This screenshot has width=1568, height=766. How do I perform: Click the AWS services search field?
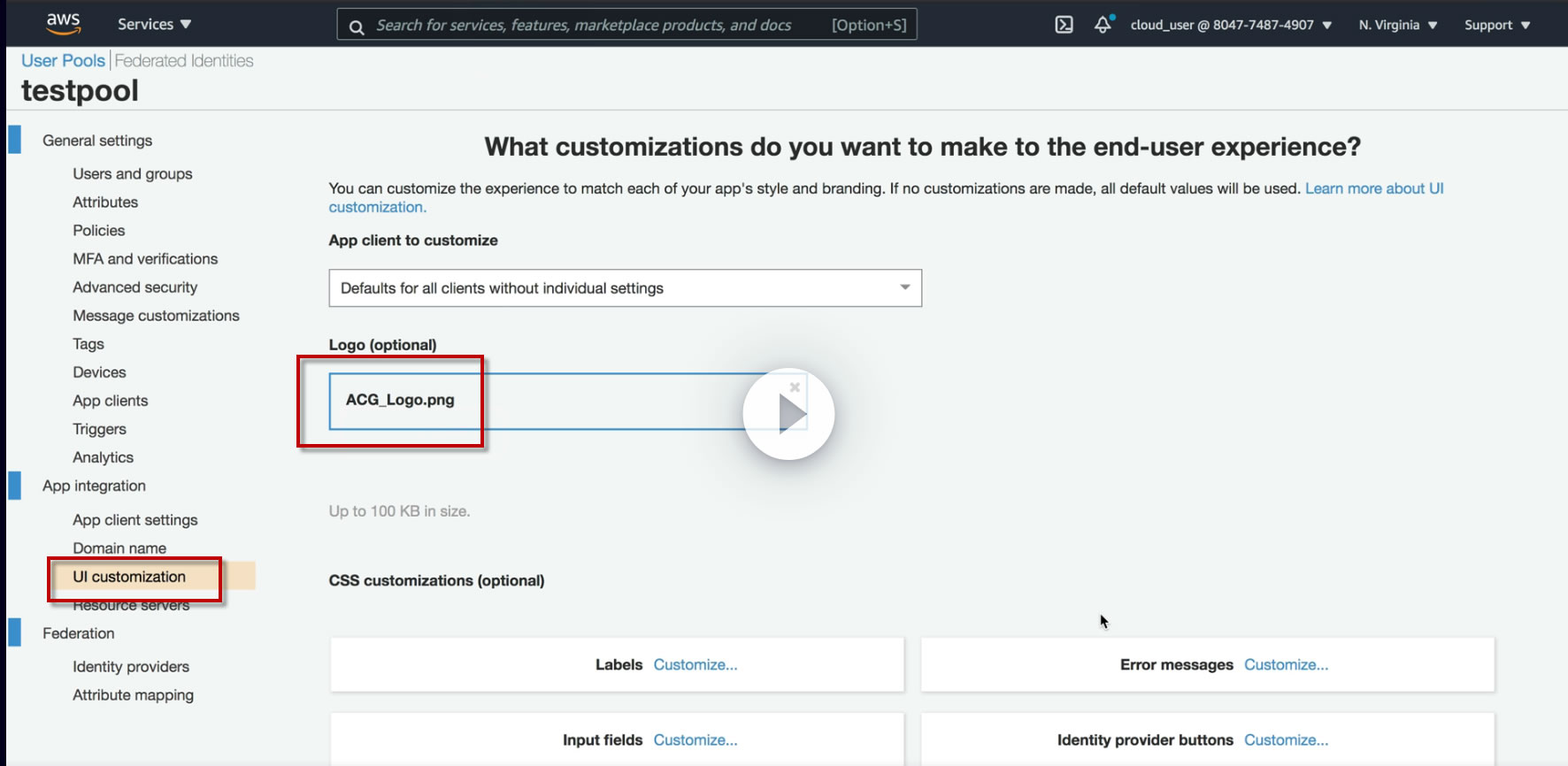point(584,25)
